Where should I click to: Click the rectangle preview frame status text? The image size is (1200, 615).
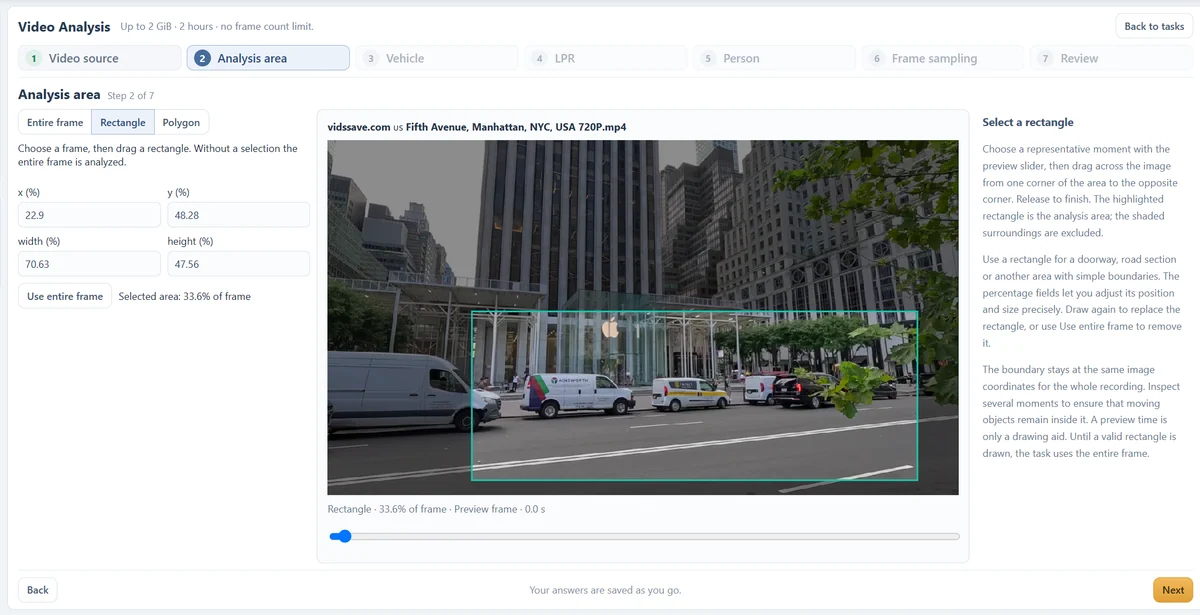point(436,509)
